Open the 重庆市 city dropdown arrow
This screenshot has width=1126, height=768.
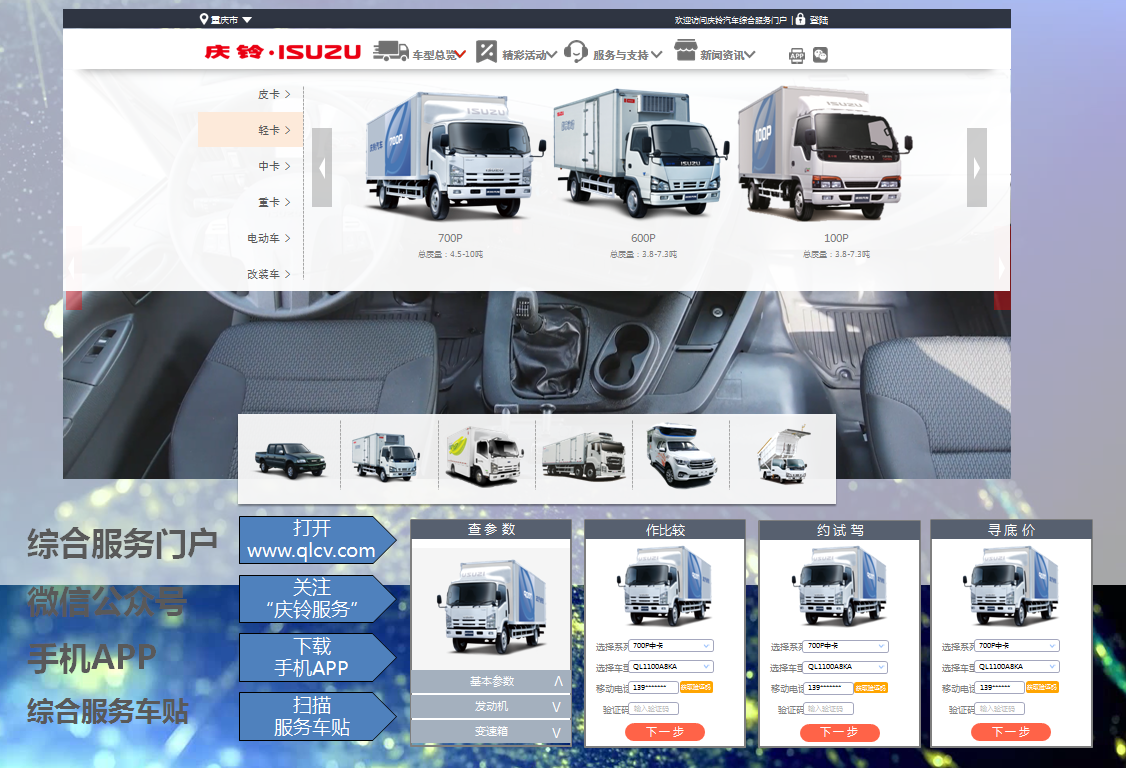(x=247, y=20)
